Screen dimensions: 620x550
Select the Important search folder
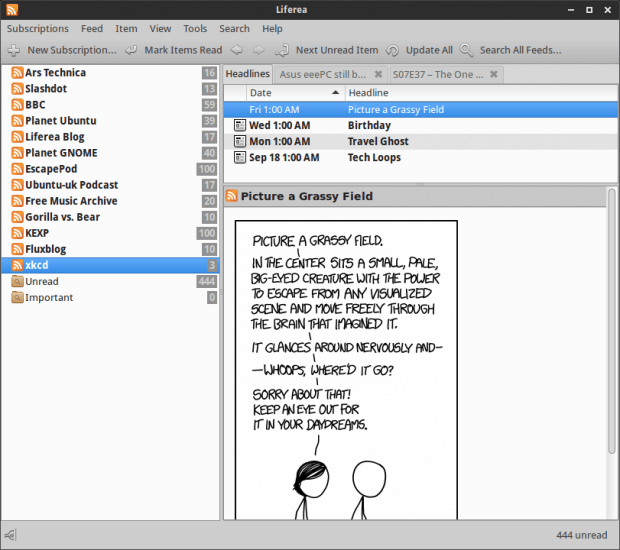pyautogui.click(x=110, y=297)
